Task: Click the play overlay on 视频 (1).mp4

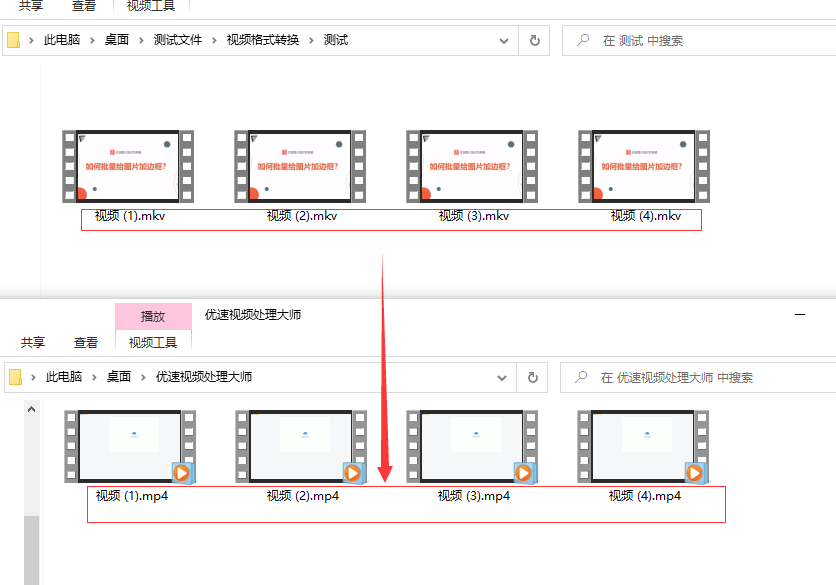Action: 182,472
